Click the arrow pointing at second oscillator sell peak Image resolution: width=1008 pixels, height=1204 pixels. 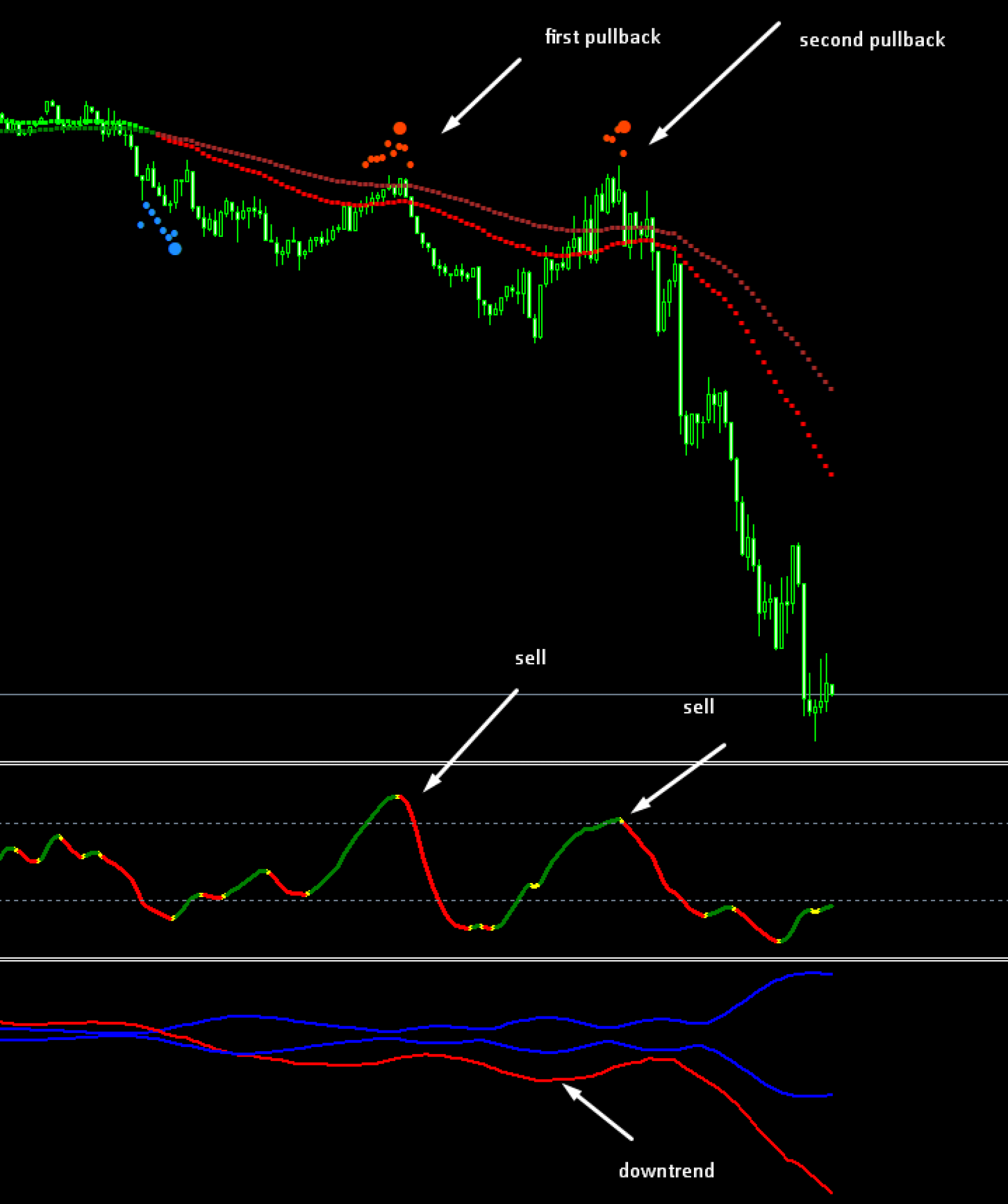pos(679,778)
